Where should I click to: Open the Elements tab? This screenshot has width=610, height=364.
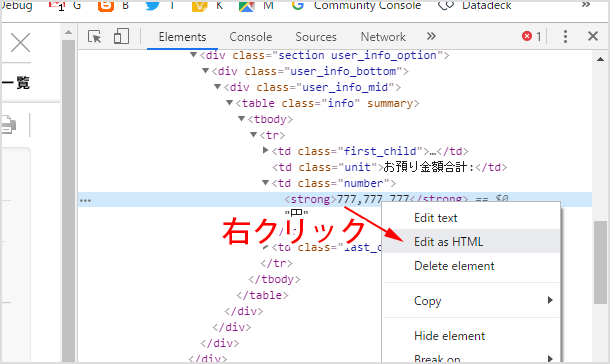pyautogui.click(x=182, y=37)
